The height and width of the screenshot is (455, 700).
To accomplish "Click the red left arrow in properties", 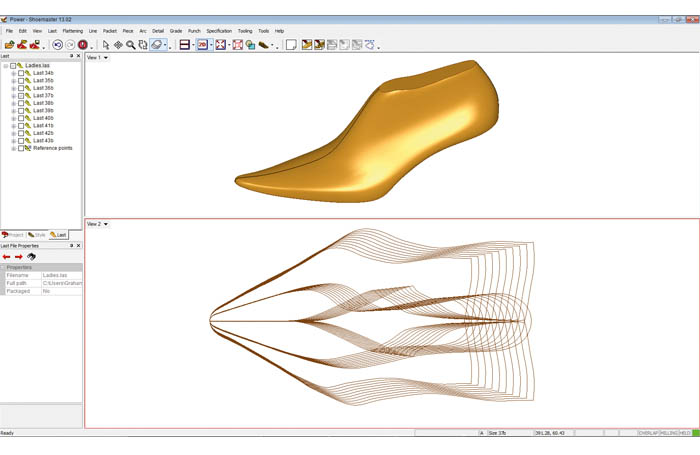I will [x=7, y=257].
